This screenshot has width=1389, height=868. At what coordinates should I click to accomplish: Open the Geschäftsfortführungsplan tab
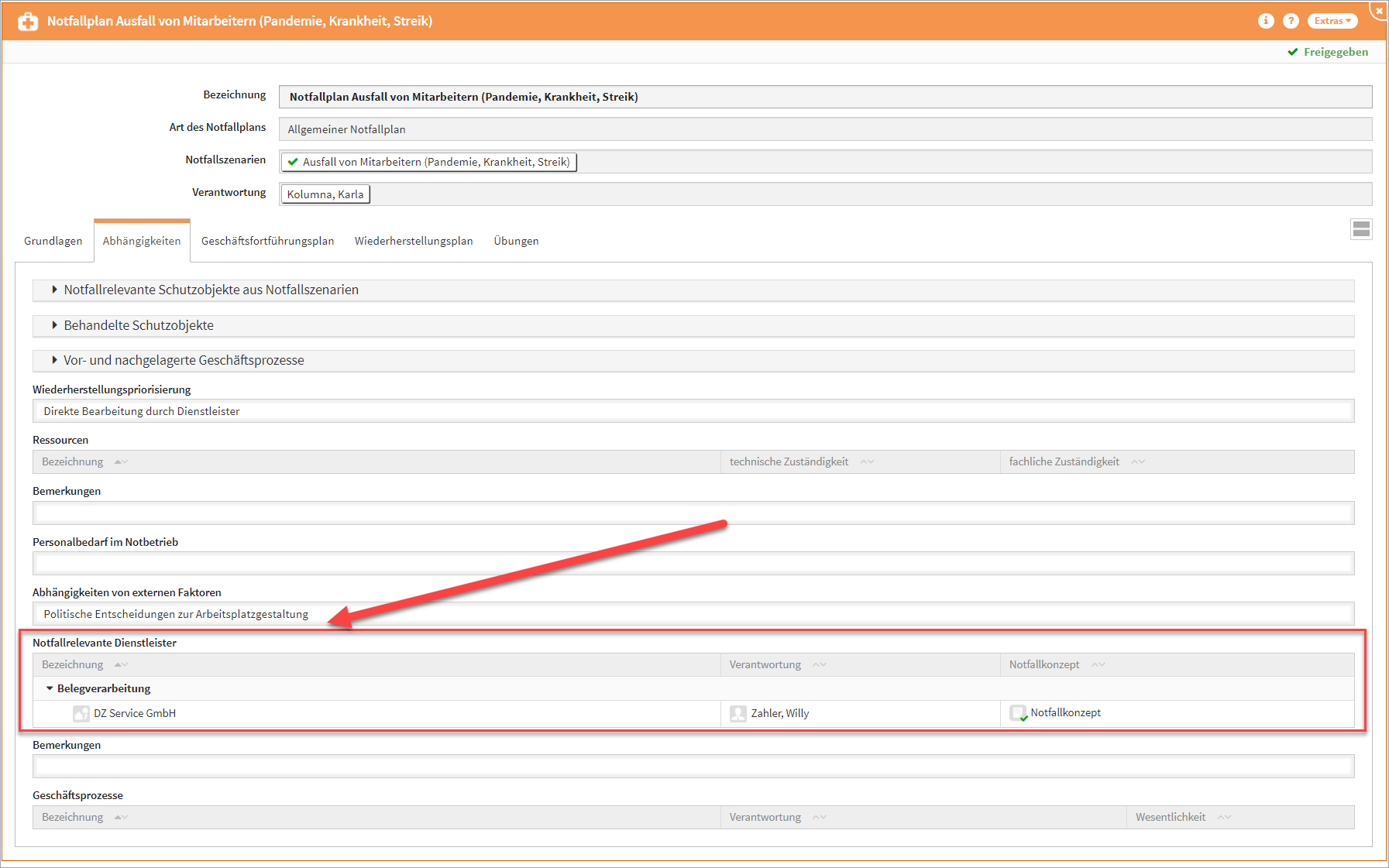[x=267, y=241]
